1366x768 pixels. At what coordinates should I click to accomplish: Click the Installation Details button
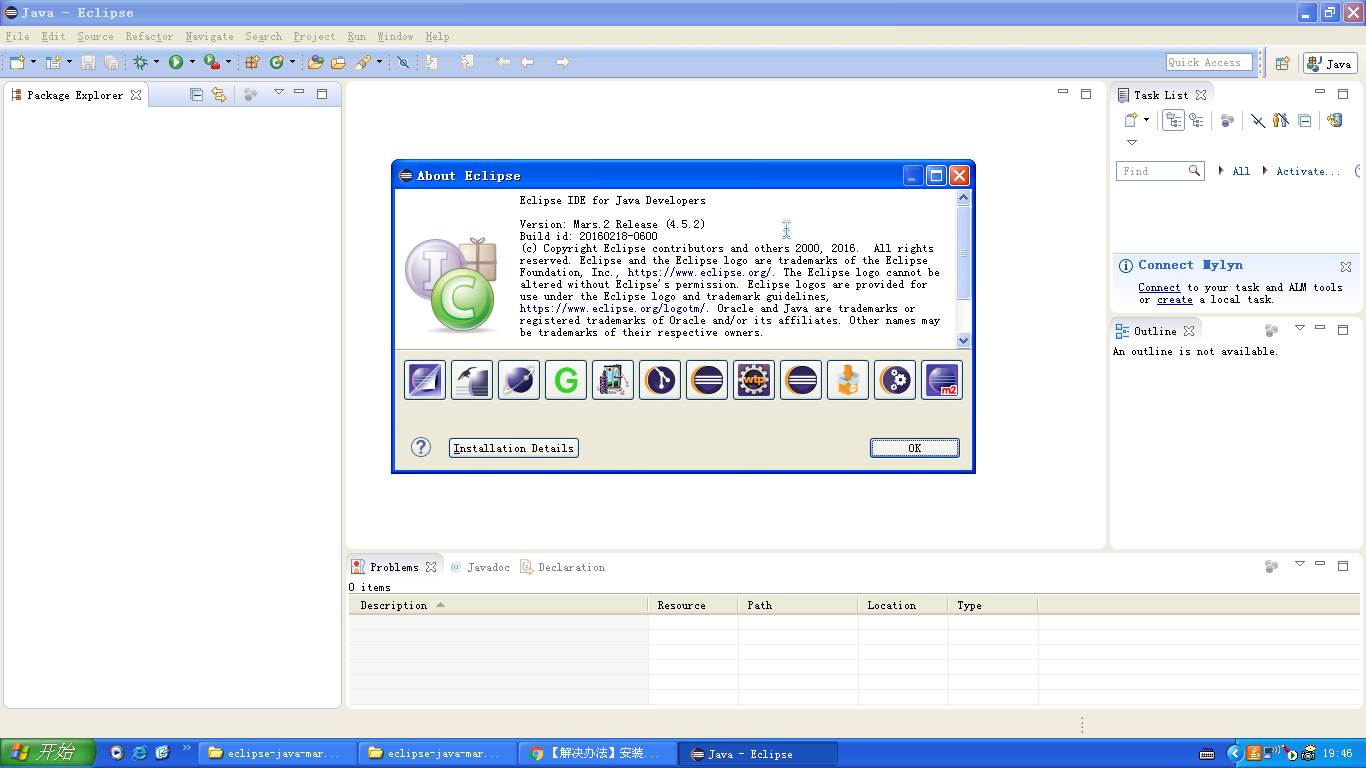click(x=514, y=448)
